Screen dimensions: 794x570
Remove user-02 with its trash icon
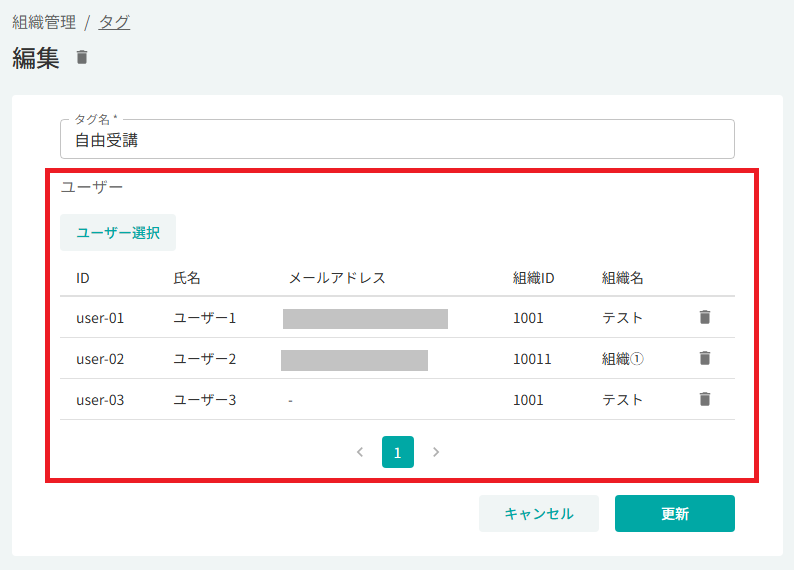[x=705, y=358]
